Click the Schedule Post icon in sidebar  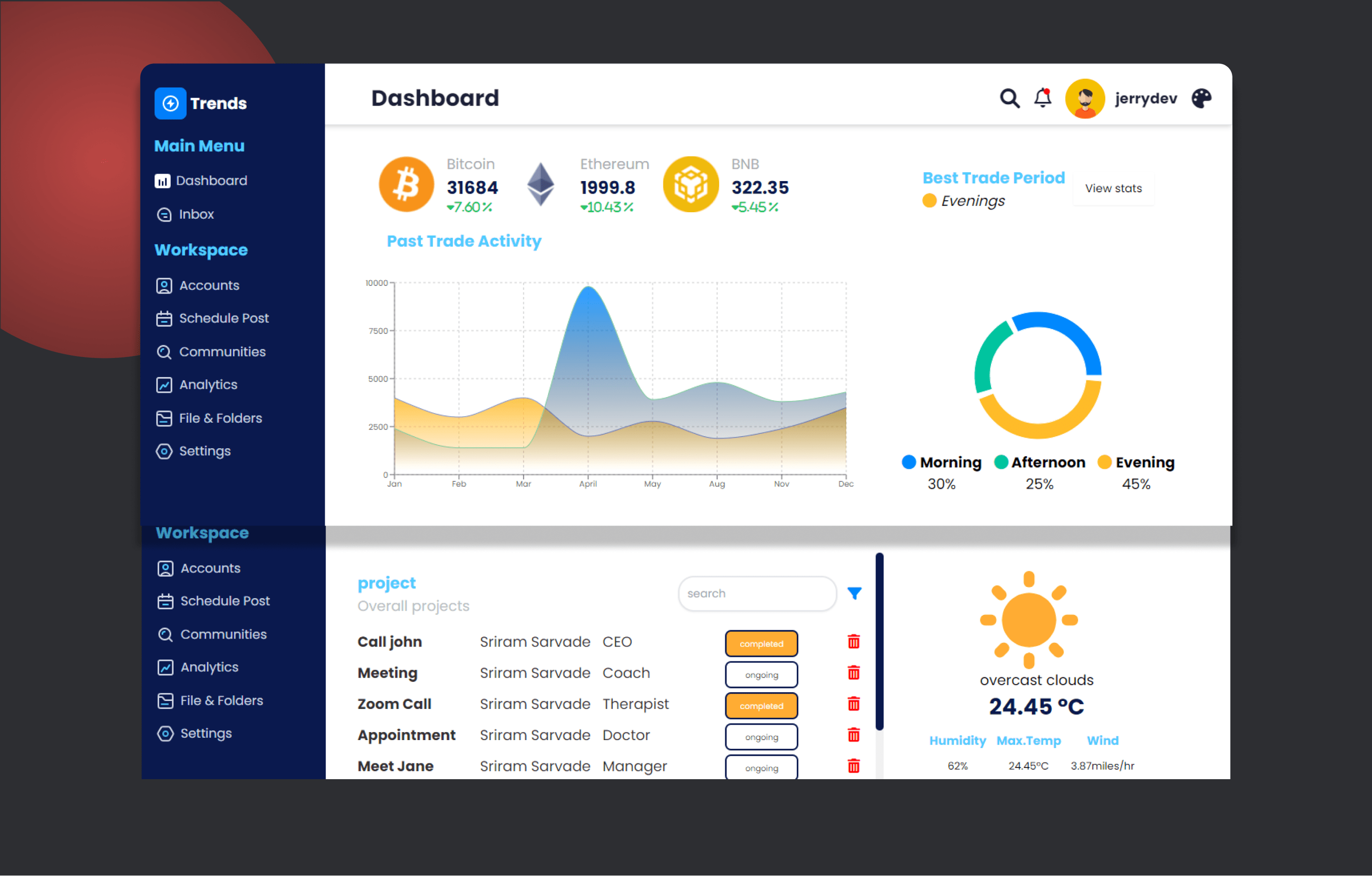163,318
